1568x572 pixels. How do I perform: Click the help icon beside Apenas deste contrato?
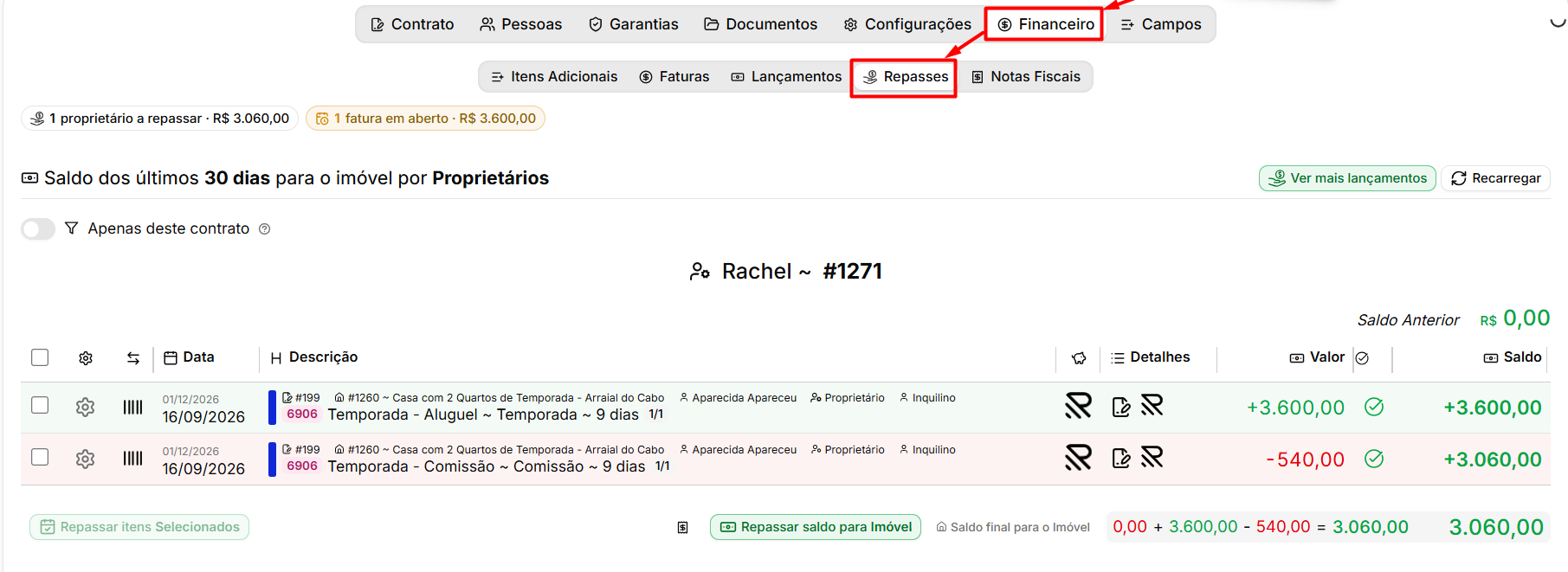265,228
